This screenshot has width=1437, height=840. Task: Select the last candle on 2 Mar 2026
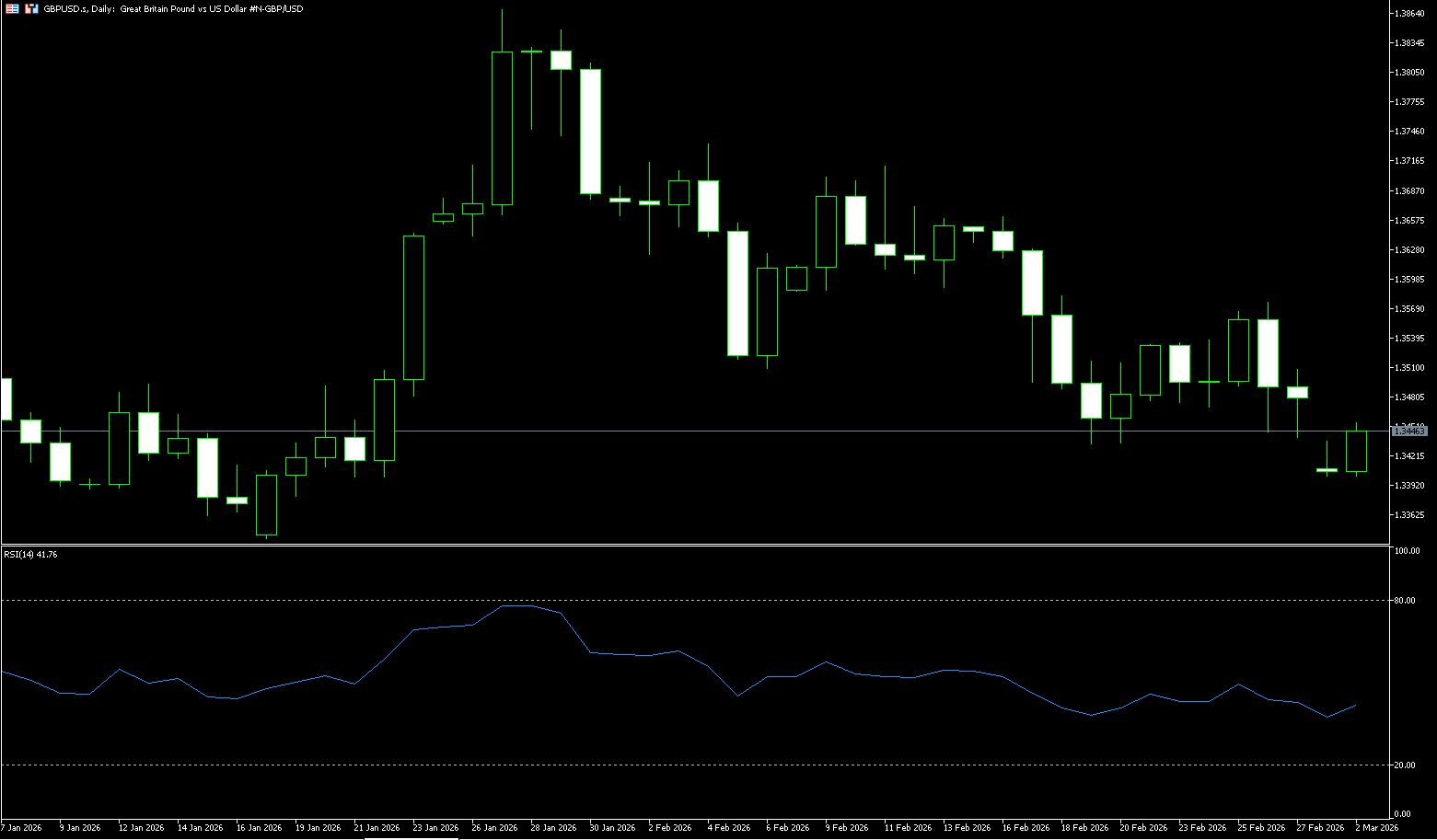coord(1356,451)
